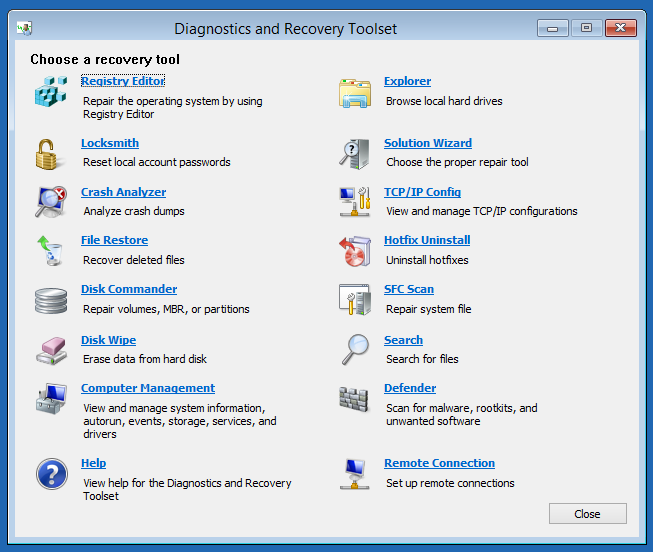The width and height of the screenshot is (653, 552).
Task: Click the 'Recover deleted files' description
Action: [x=134, y=260]
